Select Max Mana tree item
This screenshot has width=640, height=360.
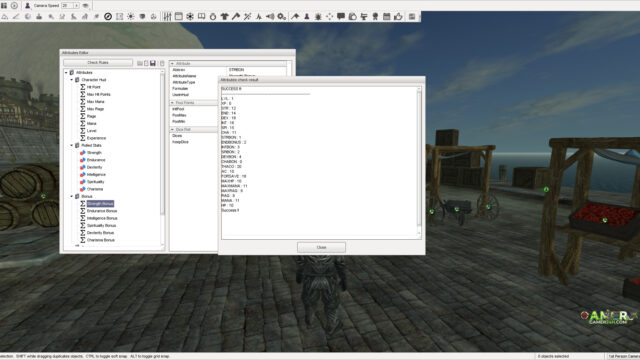tap(96, 102)
